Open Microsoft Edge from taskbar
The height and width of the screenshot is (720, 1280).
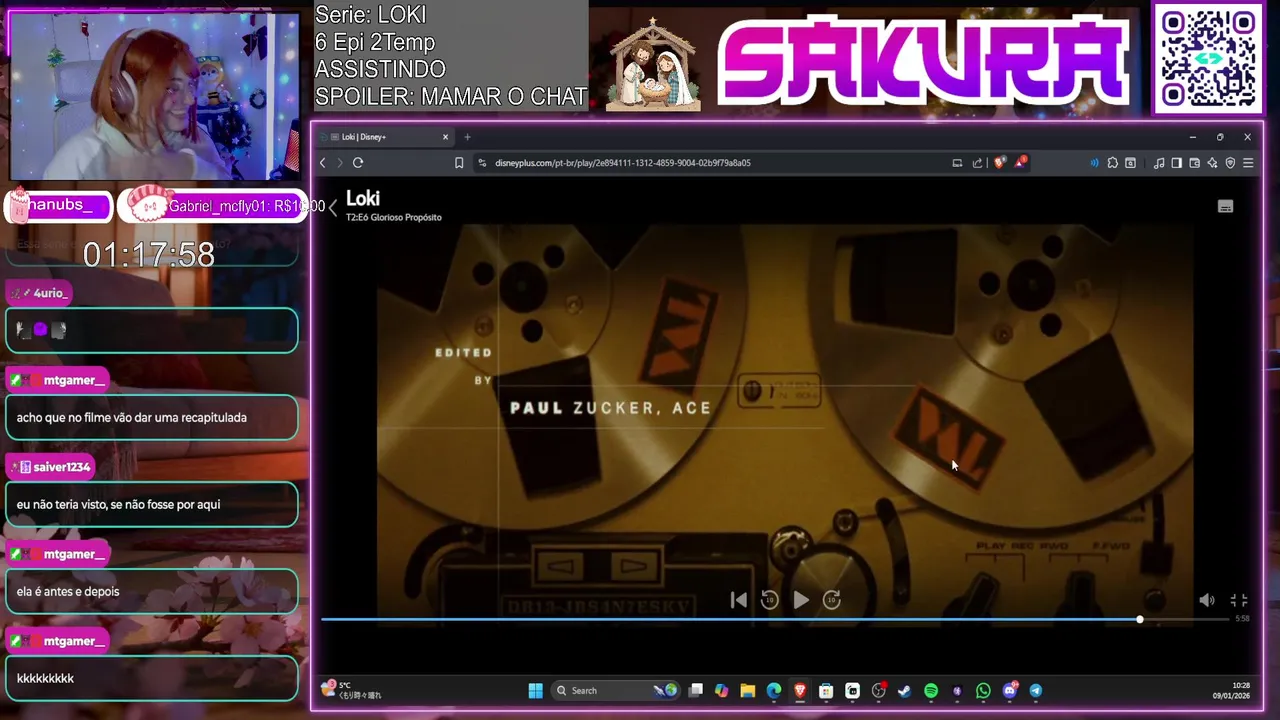click(774, 691)
